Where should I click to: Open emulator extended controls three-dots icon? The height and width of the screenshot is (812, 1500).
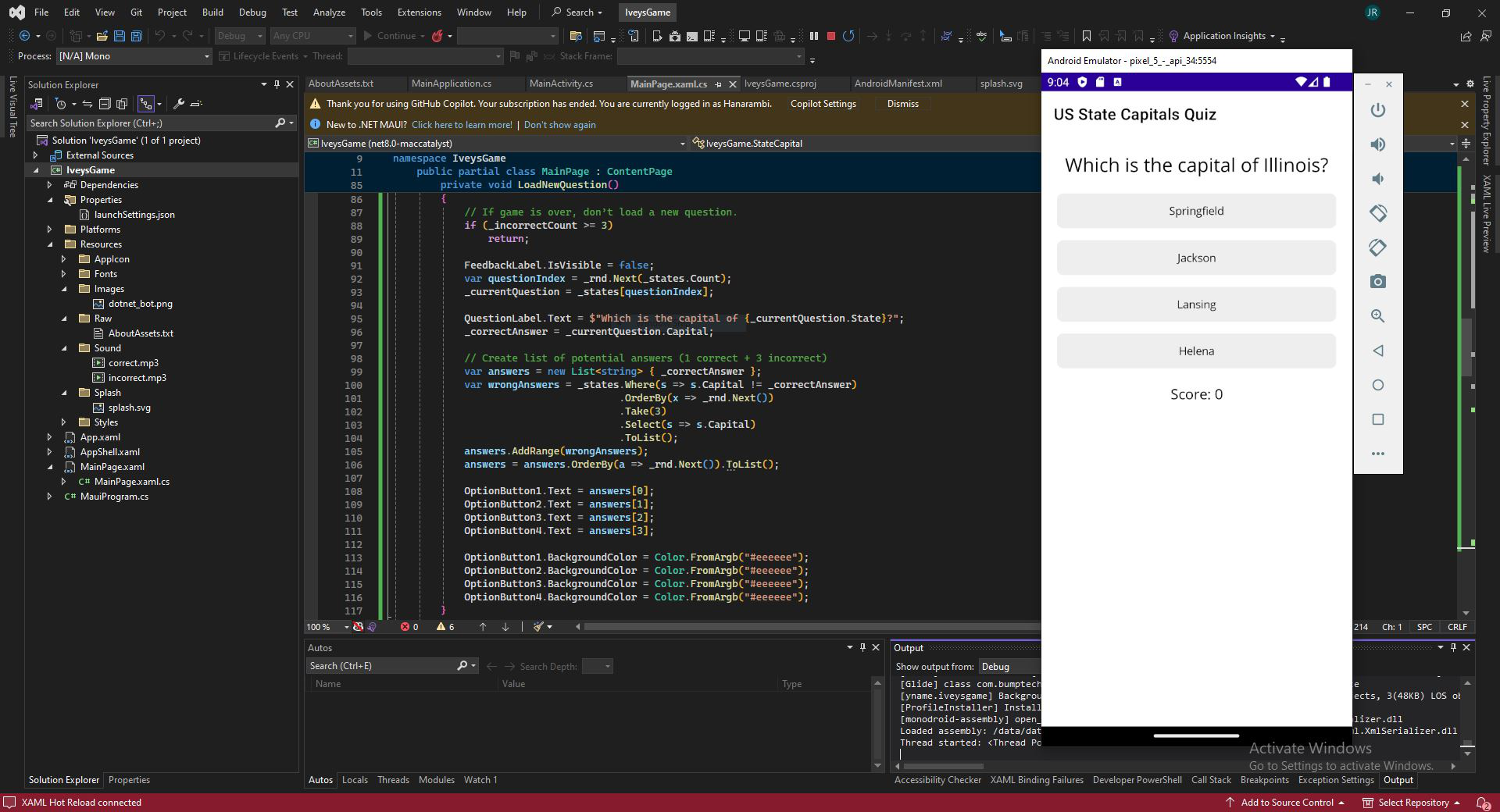[x=1378, y=454]
